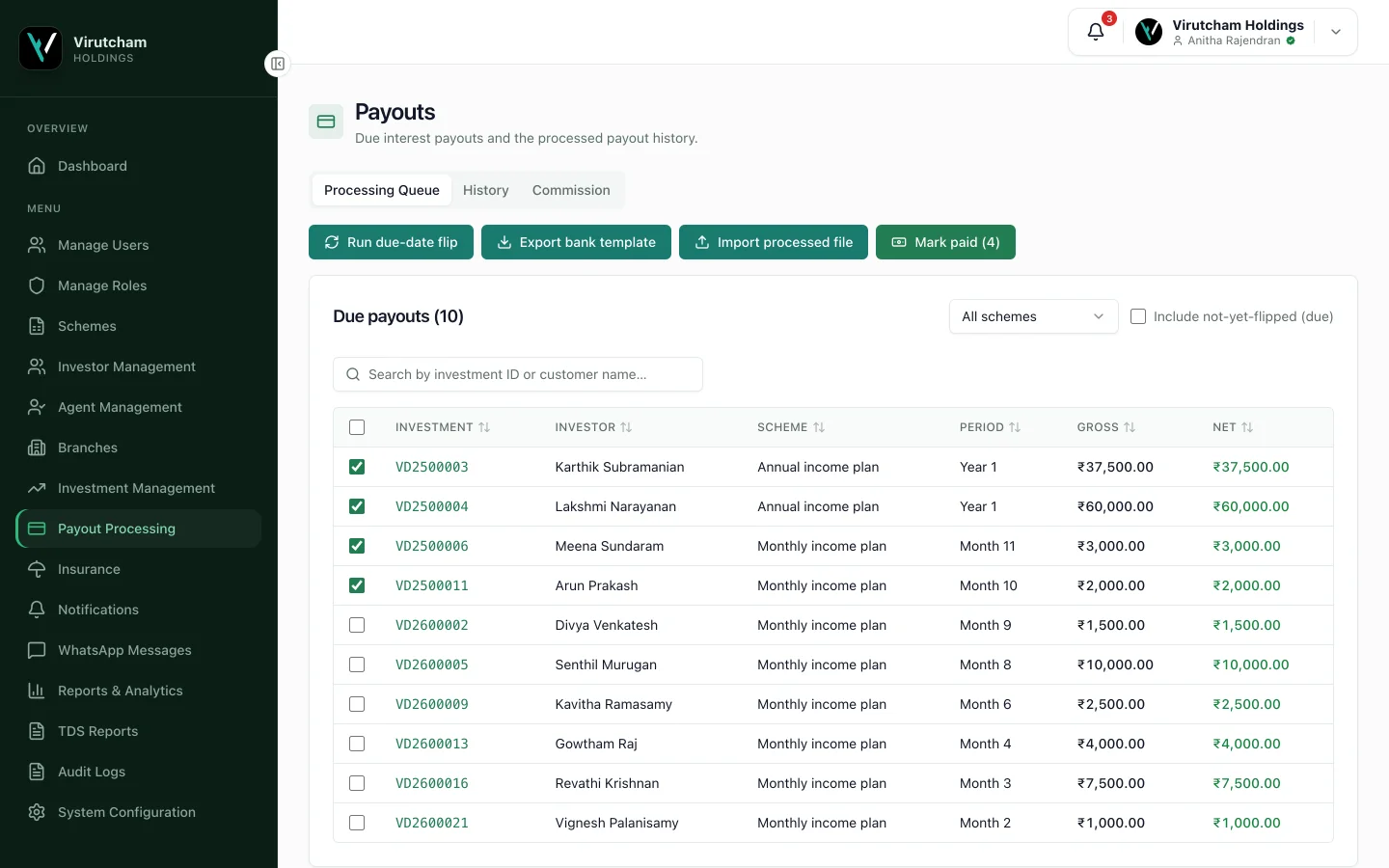
Task: Click the Schemes document icon
Action: [x=37, y=326]
